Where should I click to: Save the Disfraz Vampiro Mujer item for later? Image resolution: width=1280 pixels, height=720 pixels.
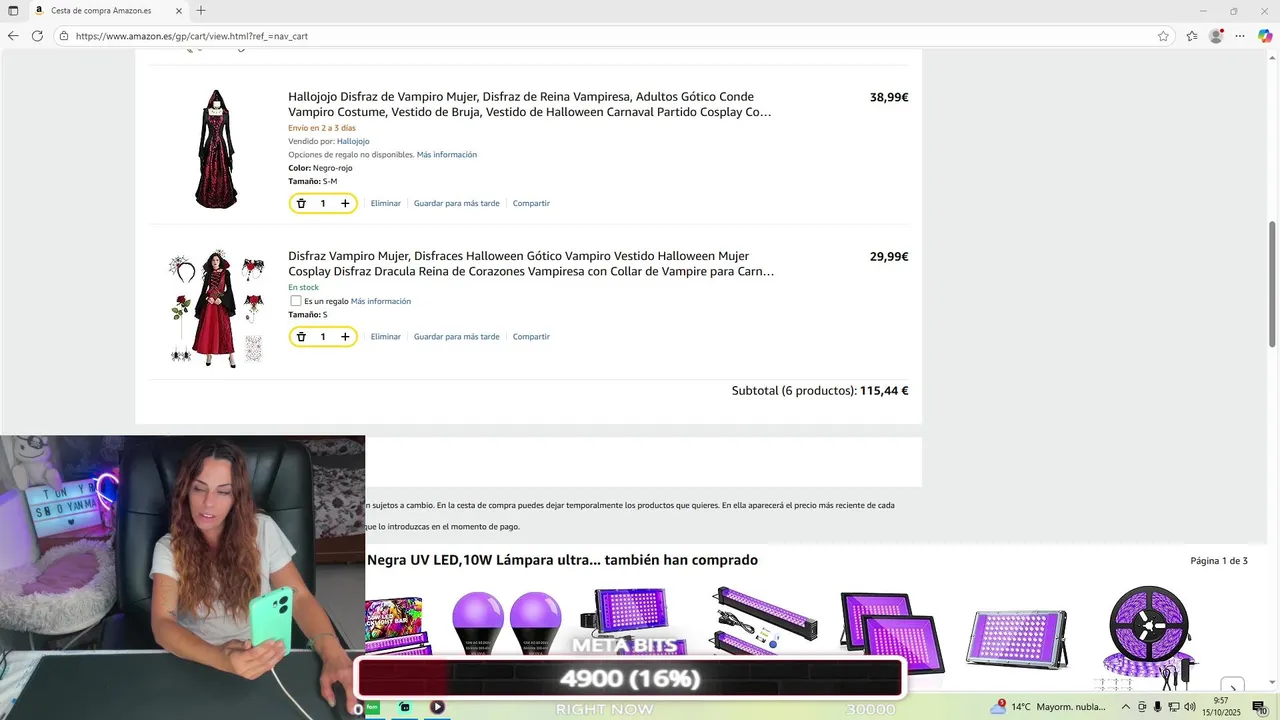coord(457,337)
